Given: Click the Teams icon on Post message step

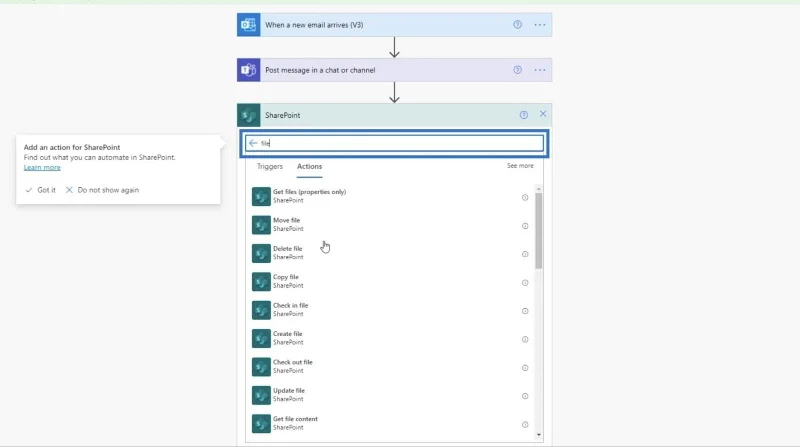Looking at the screenshot, I should (248, 70).
